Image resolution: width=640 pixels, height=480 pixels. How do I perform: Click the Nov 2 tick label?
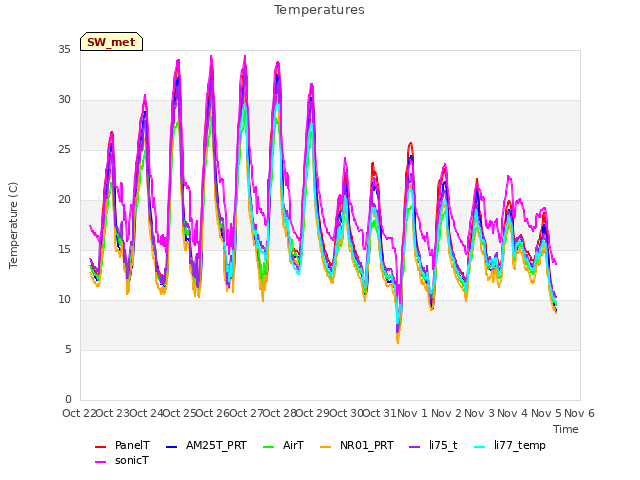tap(446, 413)
